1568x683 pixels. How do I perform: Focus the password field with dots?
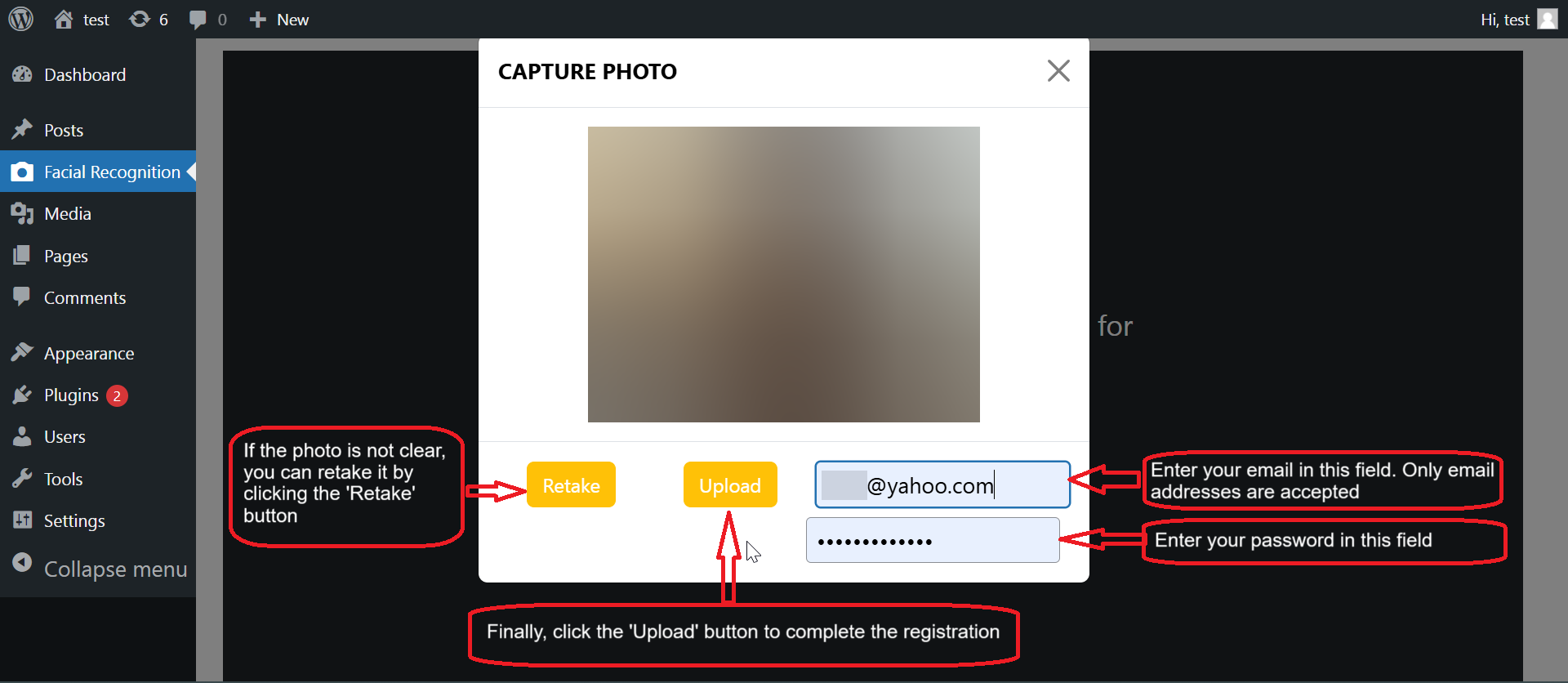click(x=933, y=540)
